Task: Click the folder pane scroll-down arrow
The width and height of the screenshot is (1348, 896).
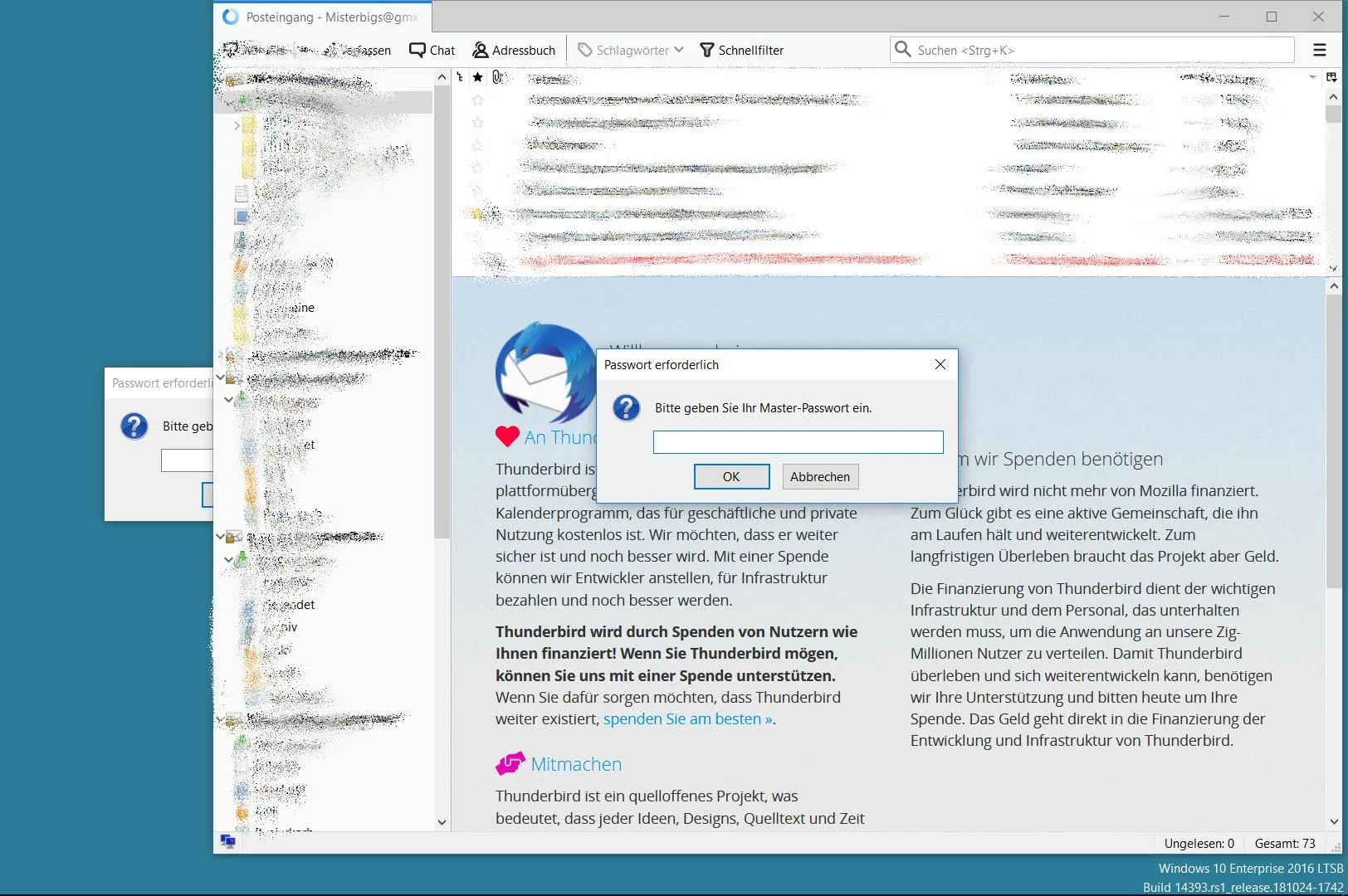Action: pos(442,822)
